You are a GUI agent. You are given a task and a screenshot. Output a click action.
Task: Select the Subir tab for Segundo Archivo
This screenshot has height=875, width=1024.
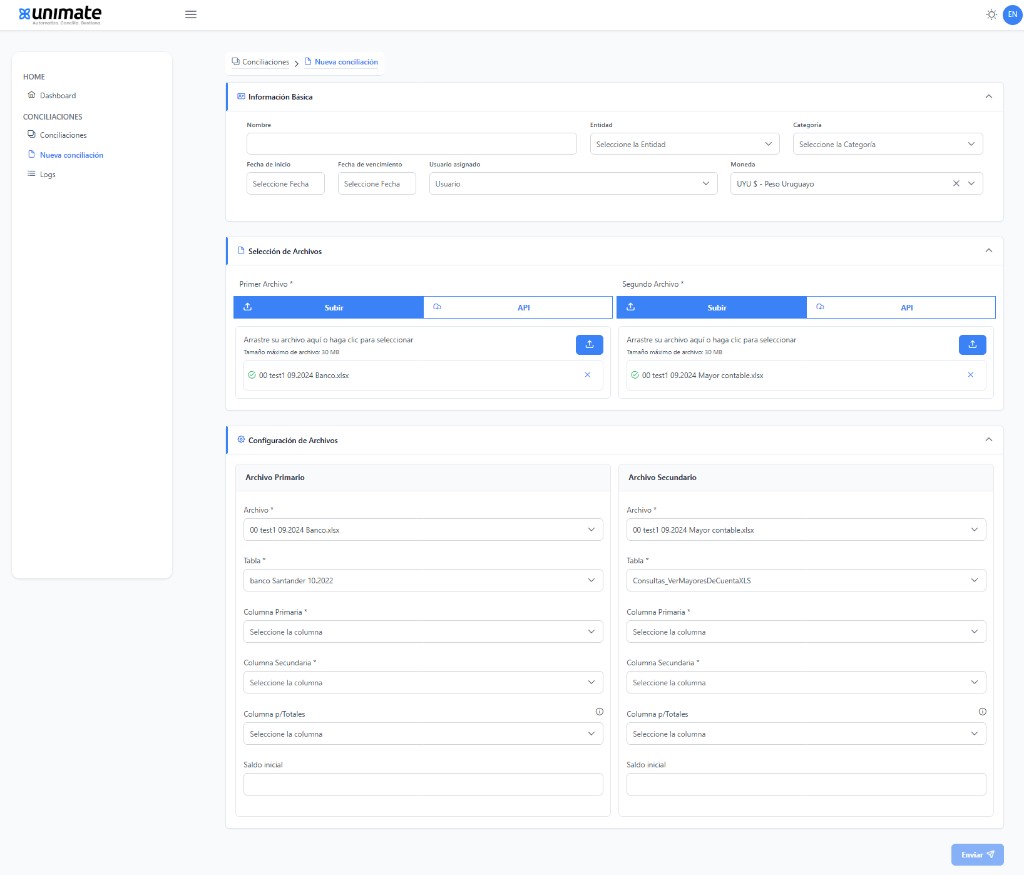712,308
